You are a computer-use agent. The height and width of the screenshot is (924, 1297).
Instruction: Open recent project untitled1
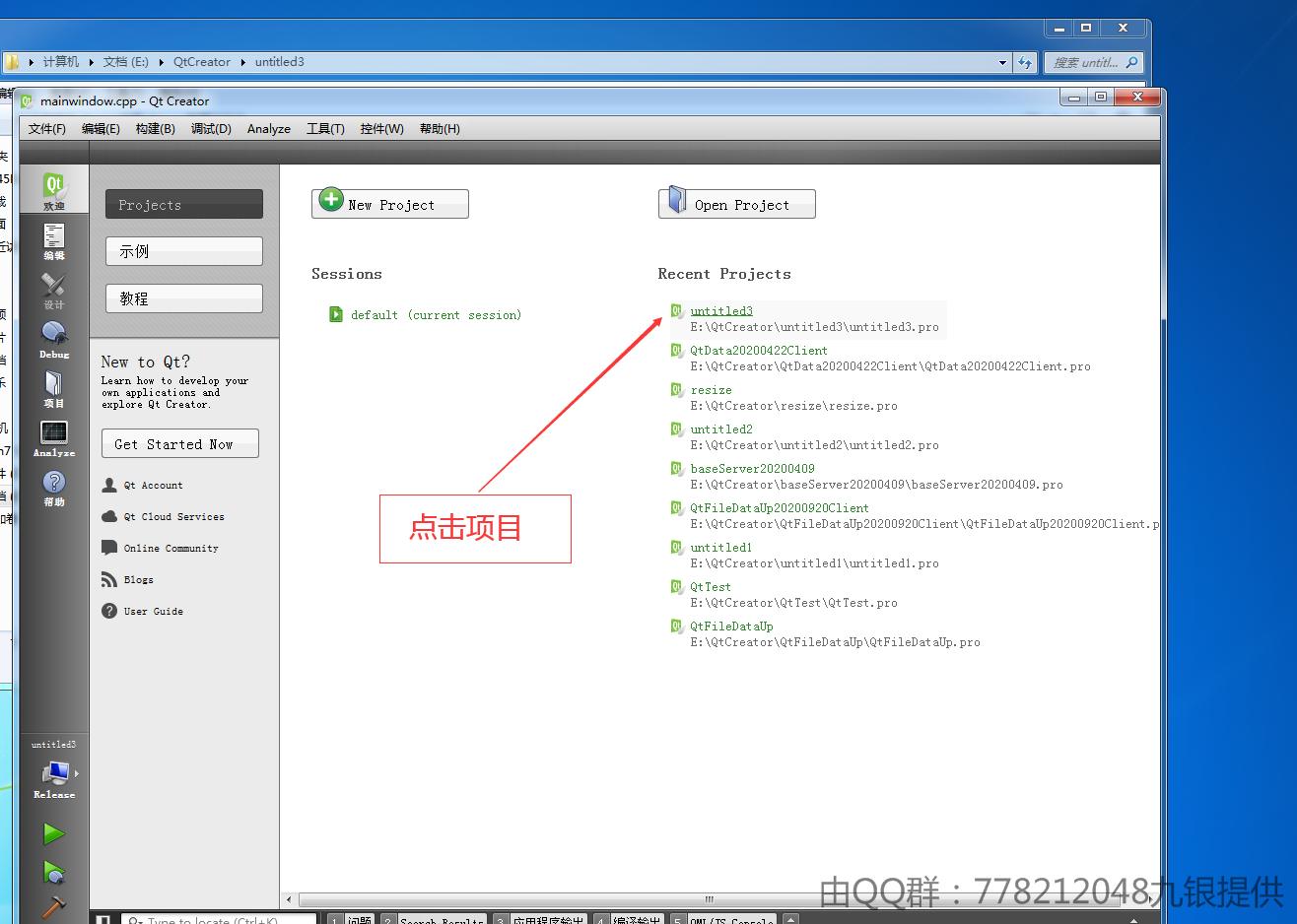(x=721, y=548)
